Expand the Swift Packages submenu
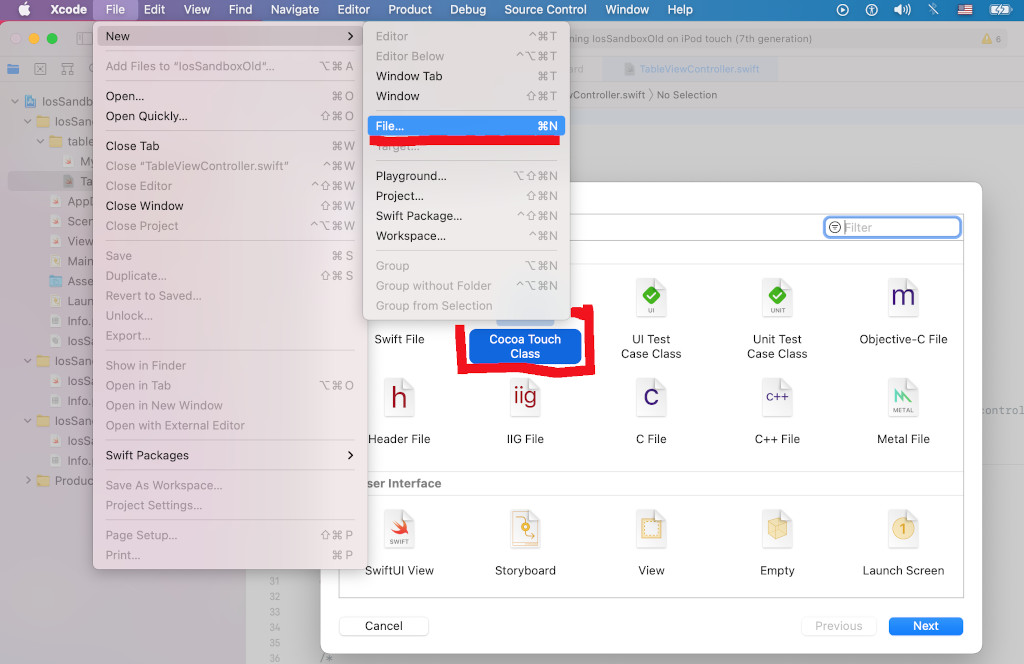Viewport: 1024px width, 664px height. click(230, 455)
